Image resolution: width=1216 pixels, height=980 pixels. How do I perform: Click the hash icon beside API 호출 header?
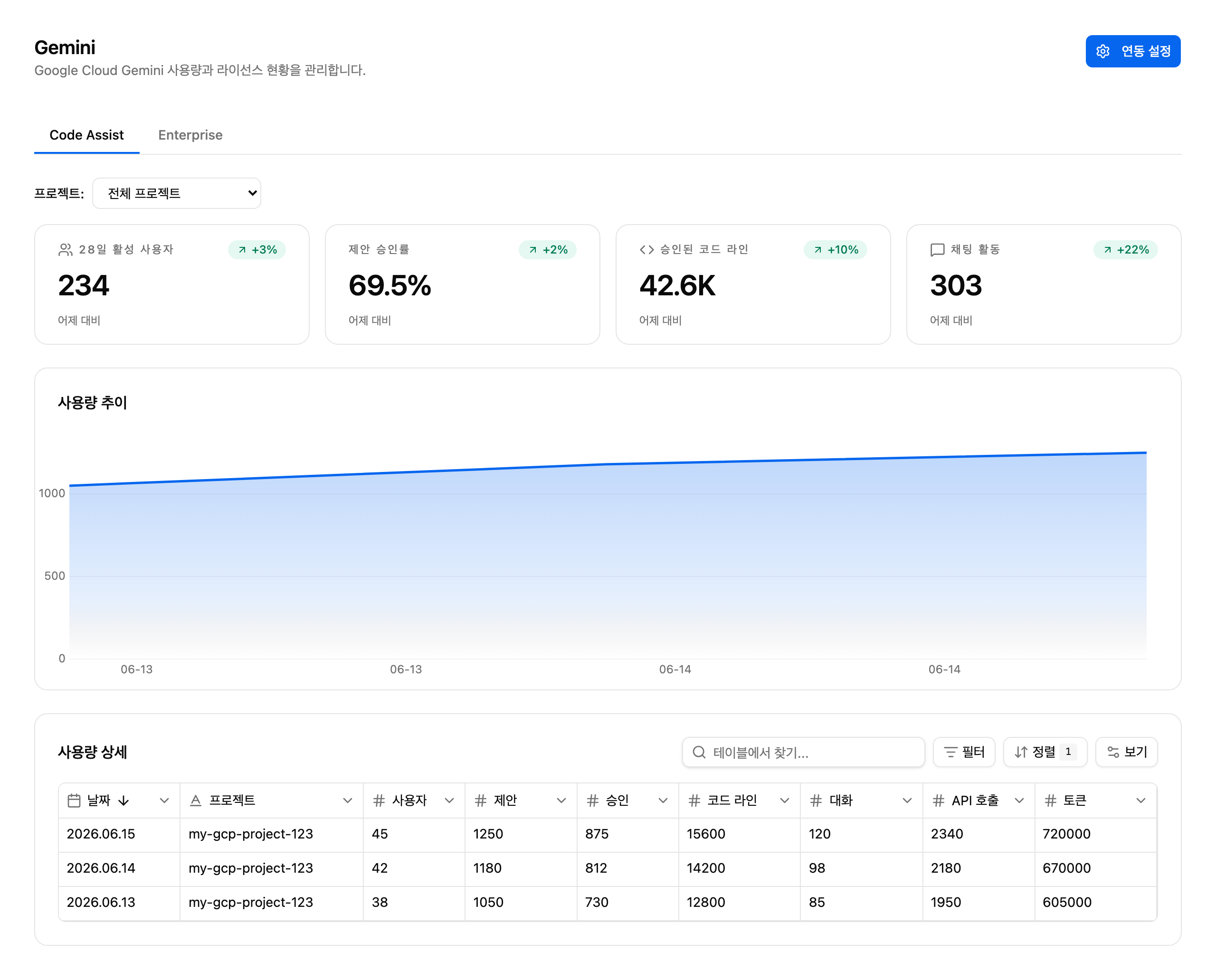click(x=939, y=801)
